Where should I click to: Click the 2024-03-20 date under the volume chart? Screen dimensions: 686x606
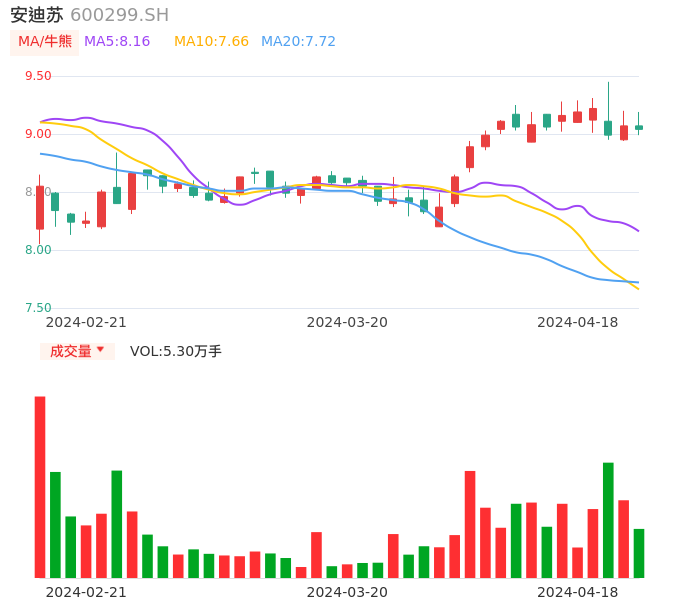347,592
